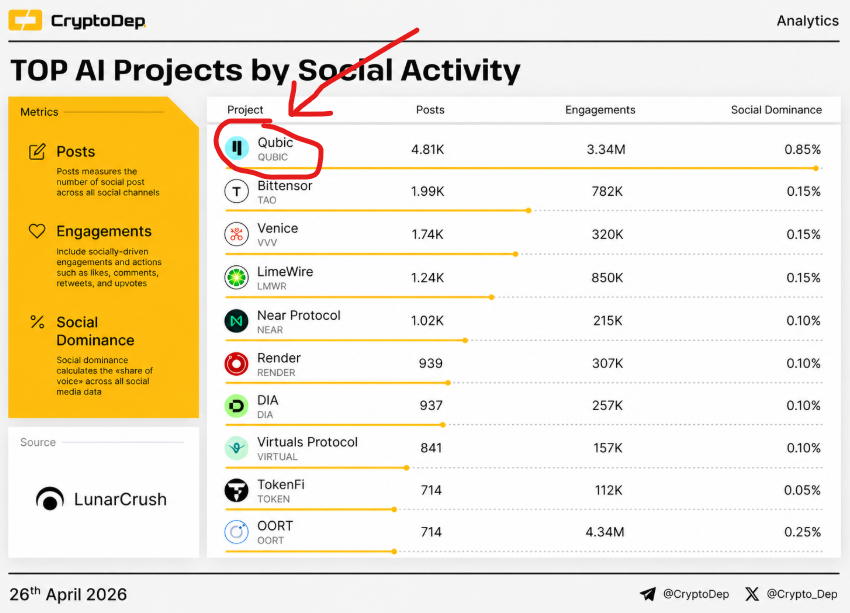Open the @Crypto_Dep X handle
Image resolution: width=850 pixels, height=613 pixels.
tap(802, 594)
